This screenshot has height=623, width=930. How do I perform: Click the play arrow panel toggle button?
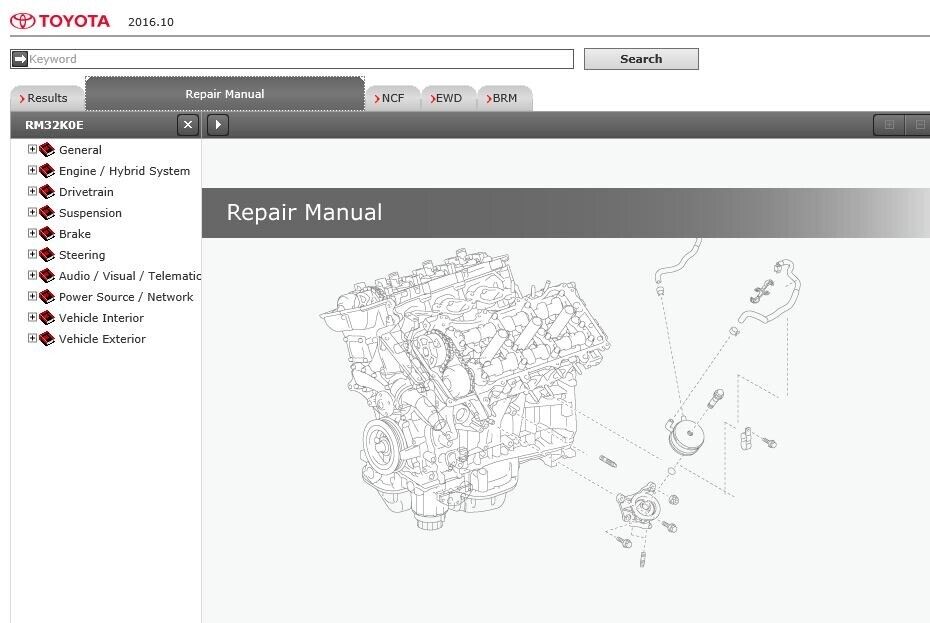pos(218,125)
